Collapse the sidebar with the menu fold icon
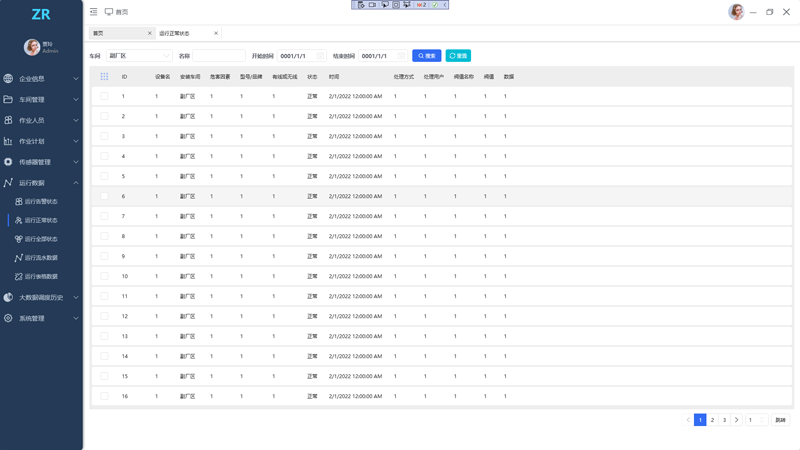 (93, 12)
